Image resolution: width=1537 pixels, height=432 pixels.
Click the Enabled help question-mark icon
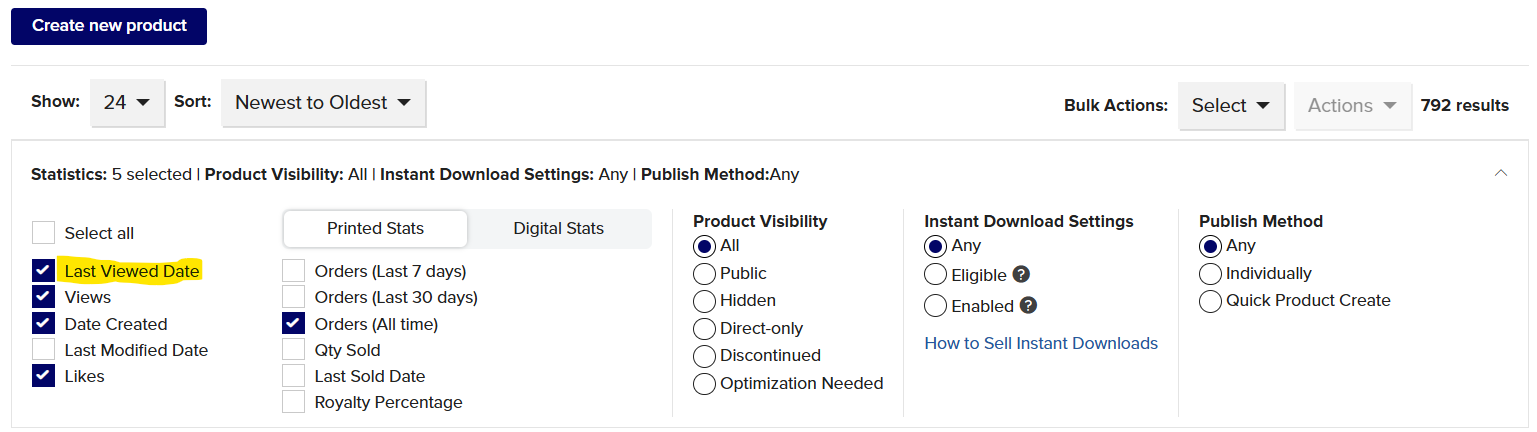pos(1028,306)
